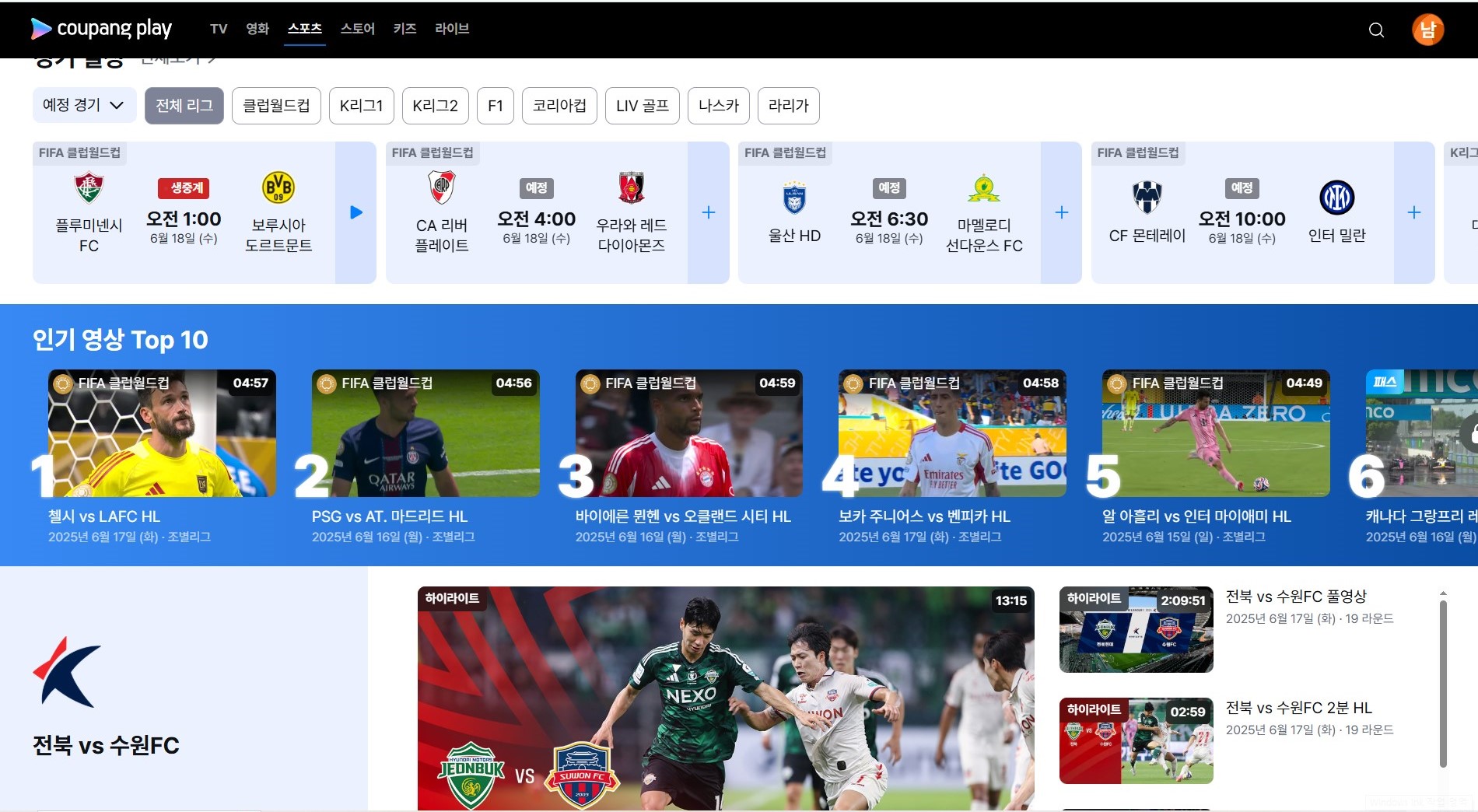Add Ulsan HD match with plus icon
This screenshot has width=1478, height=812.
click(x=1061, y=212)
